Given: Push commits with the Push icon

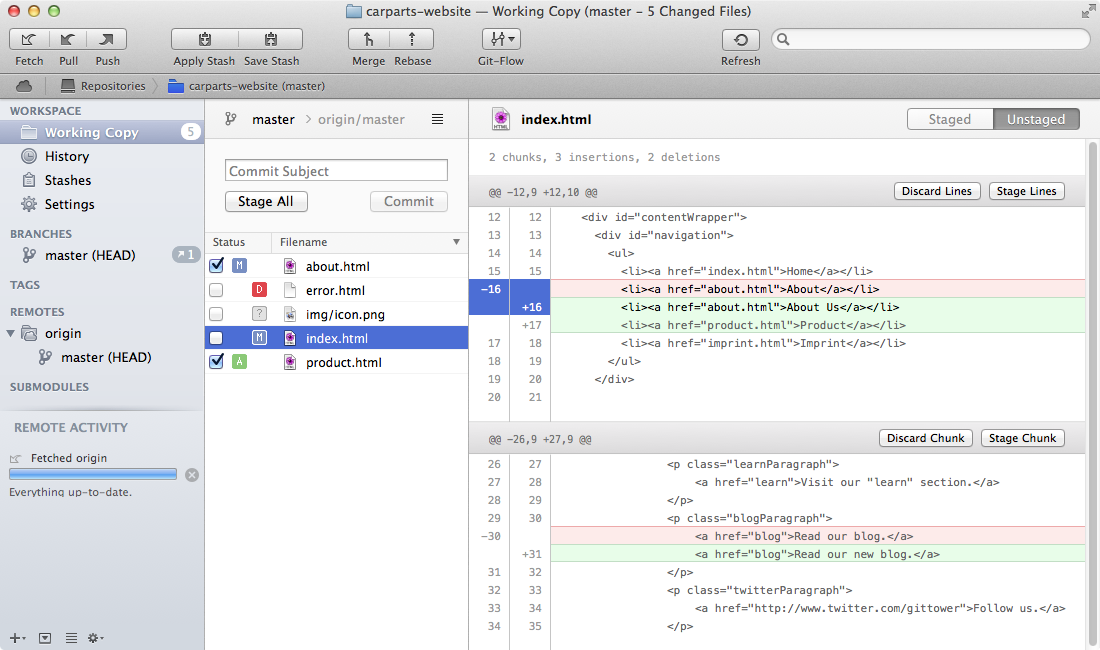Looking at the screenshot, I should pyautogui.click(x=107, y=39).
